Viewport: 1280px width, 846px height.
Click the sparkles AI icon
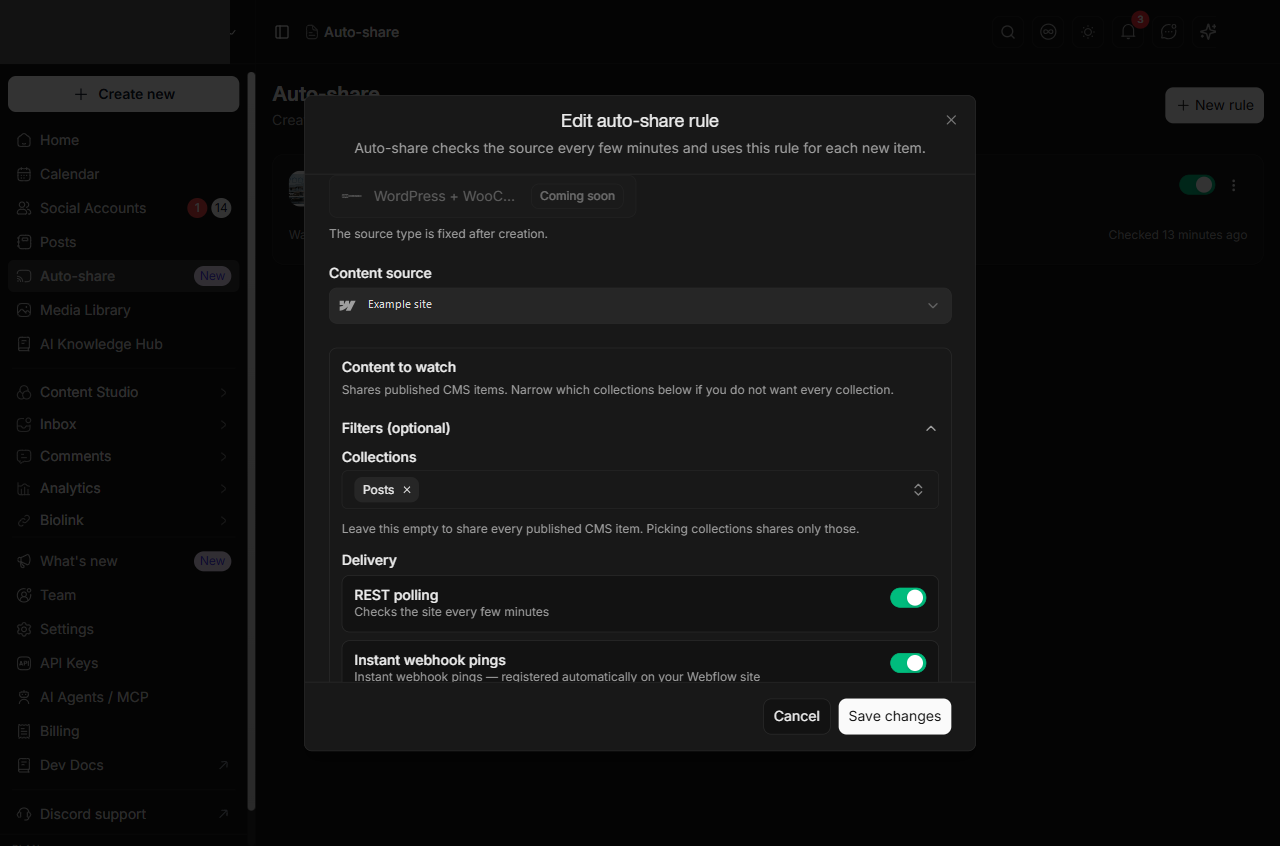click(x=1208, y=32)
